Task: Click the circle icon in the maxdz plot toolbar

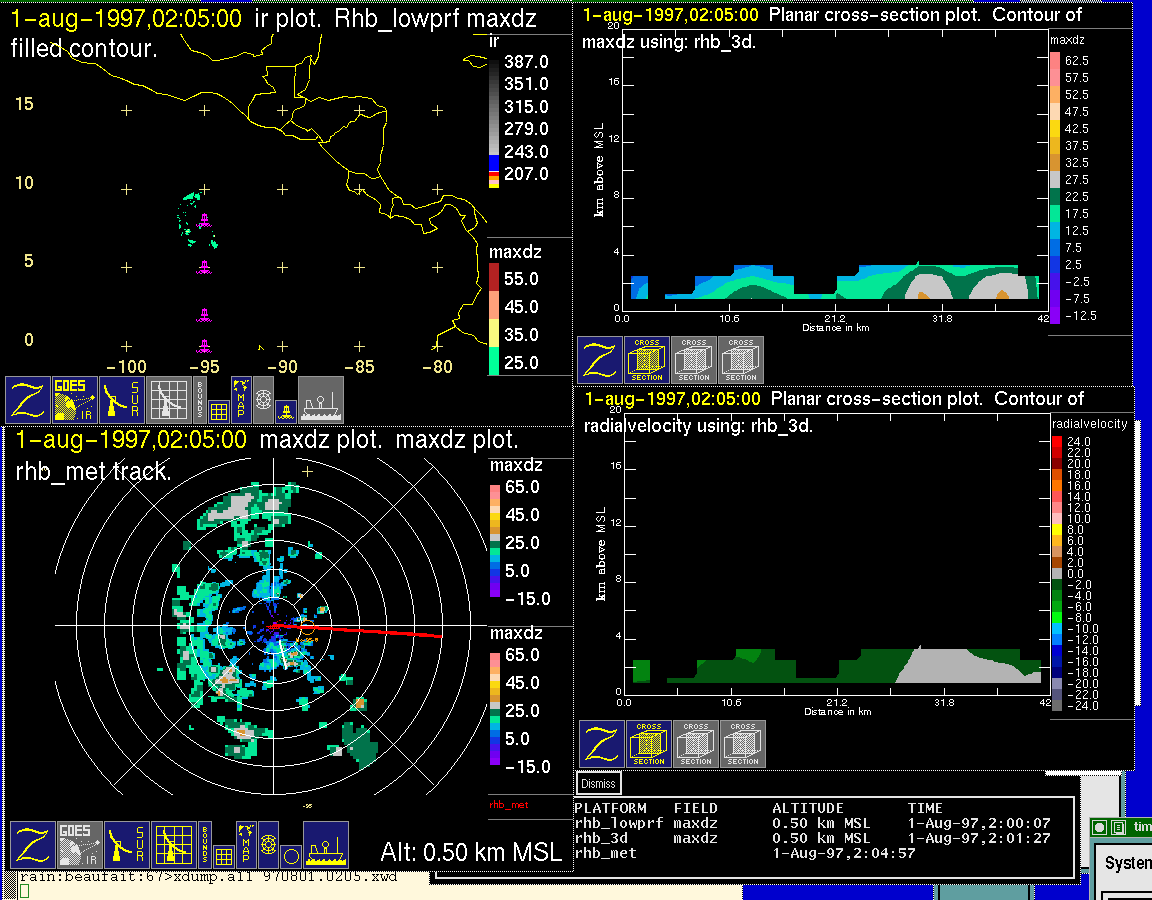Action: pyautogui.click(x=290, y=857)
